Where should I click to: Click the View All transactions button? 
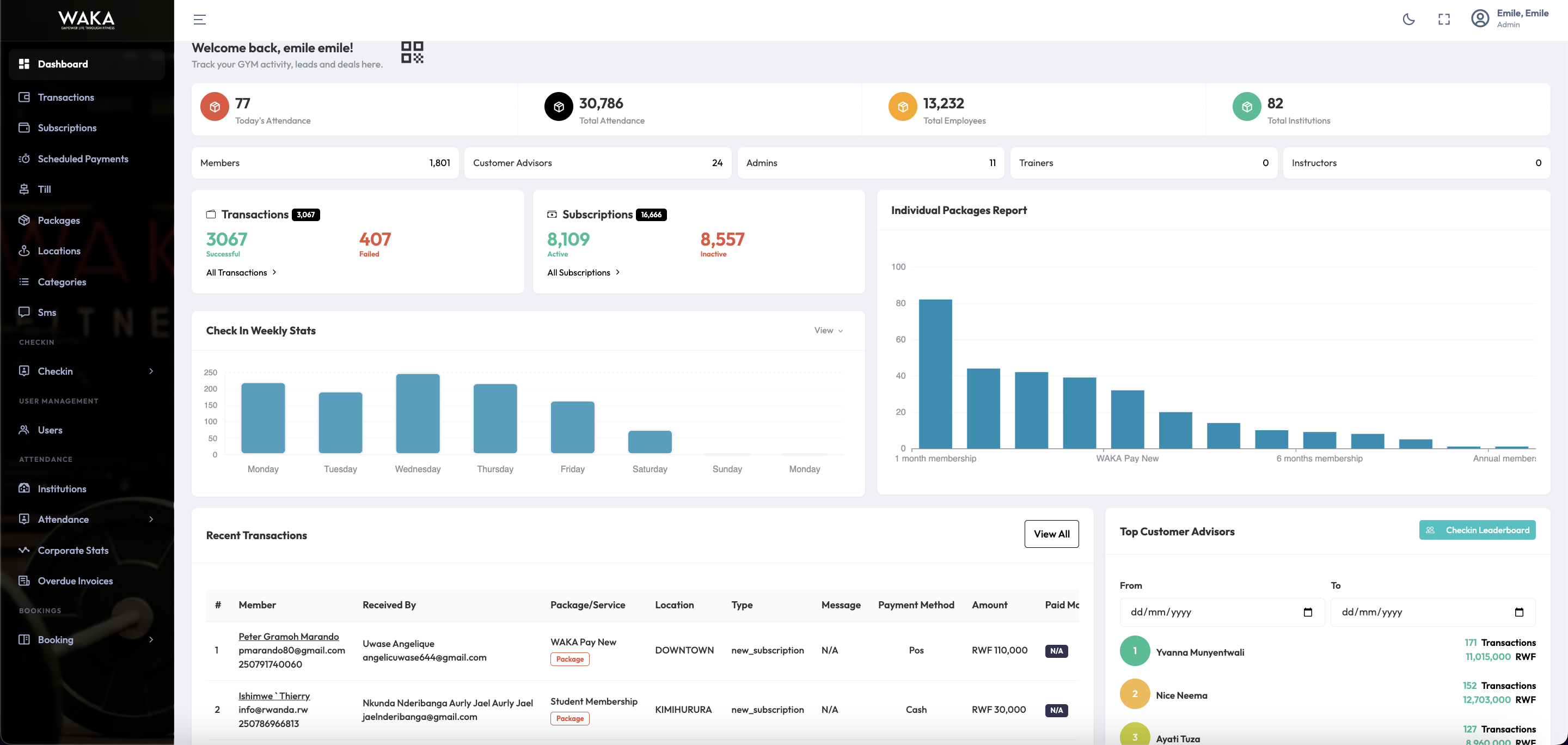1051,534
